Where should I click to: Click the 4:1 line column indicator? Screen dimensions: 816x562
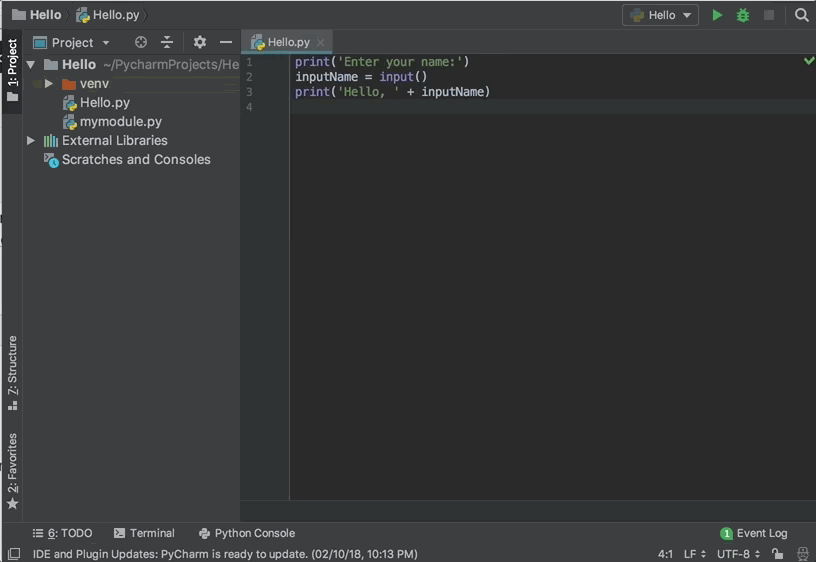tap(665, 554)
